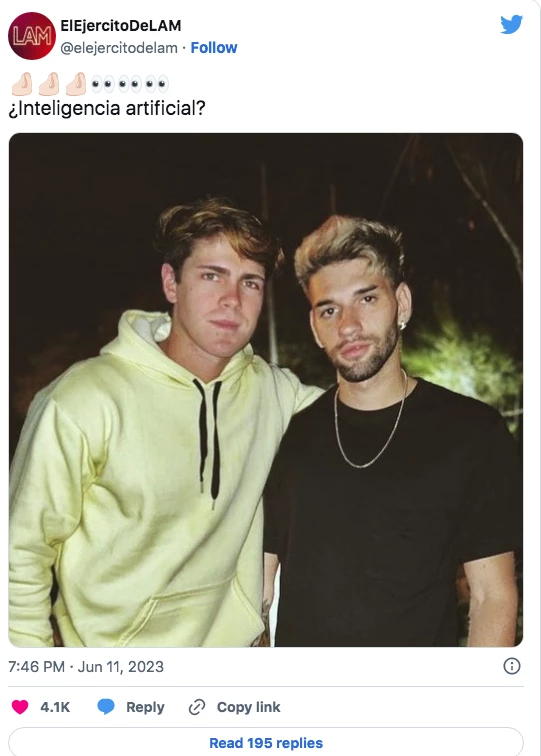Viewport: 541px width, 756px height.
Task: Click the Reply text label
Action: [x=145, y=707]
